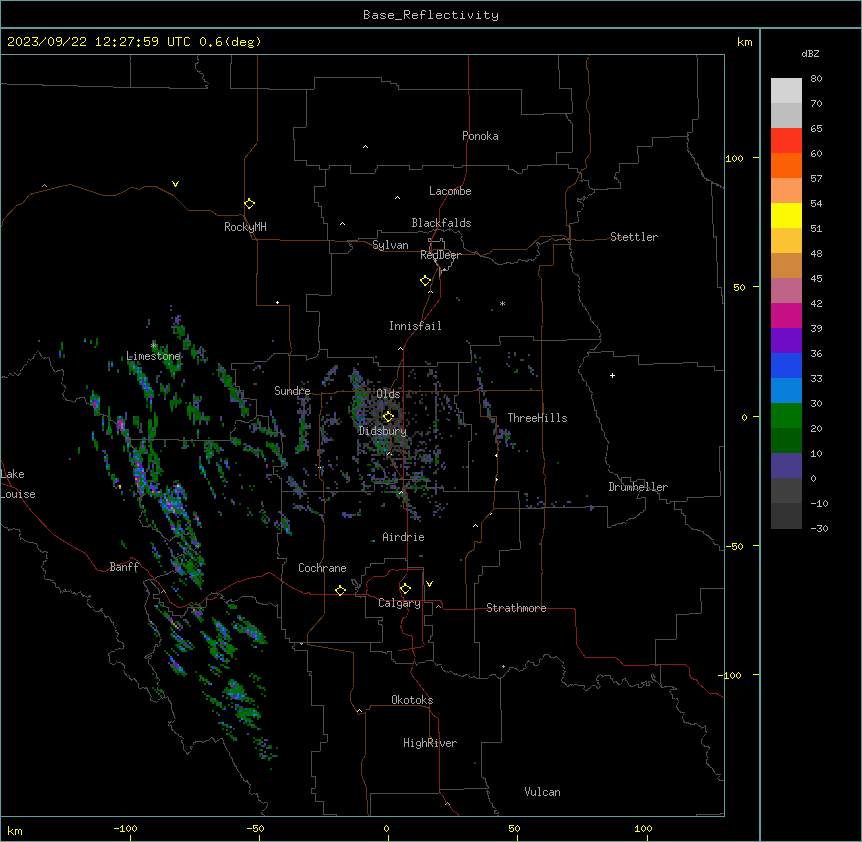Pick the magenta 39-42 dBZ legend swatch
The image size is (862, 842).
coord(786,315)
